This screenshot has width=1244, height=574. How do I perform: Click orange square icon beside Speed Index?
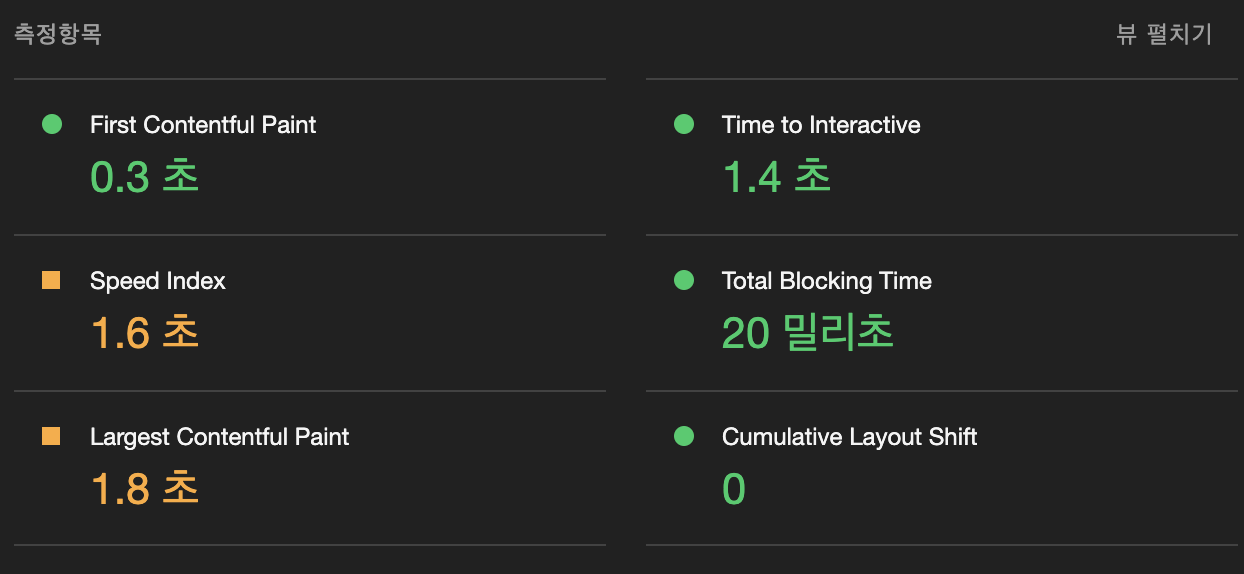(52, 281)
